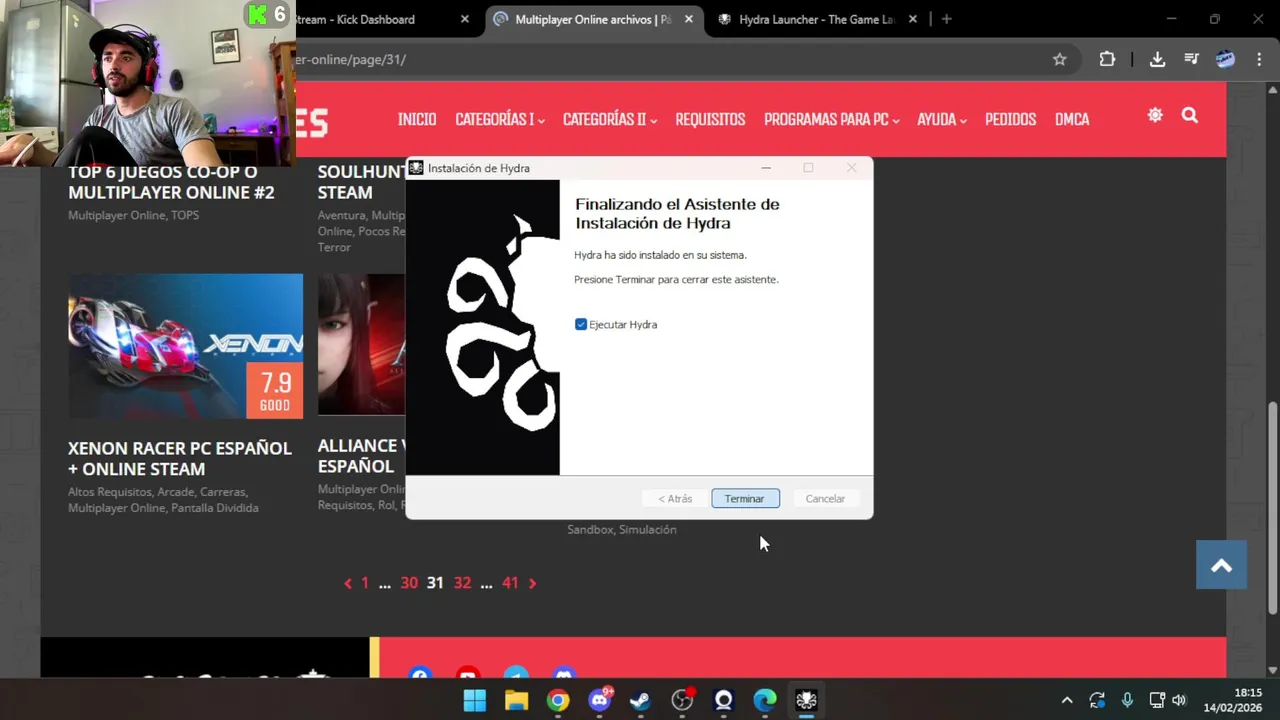Go to page 1 in pagination
The width and height of the screenshot is (1280, 720).
pos(365,583)
